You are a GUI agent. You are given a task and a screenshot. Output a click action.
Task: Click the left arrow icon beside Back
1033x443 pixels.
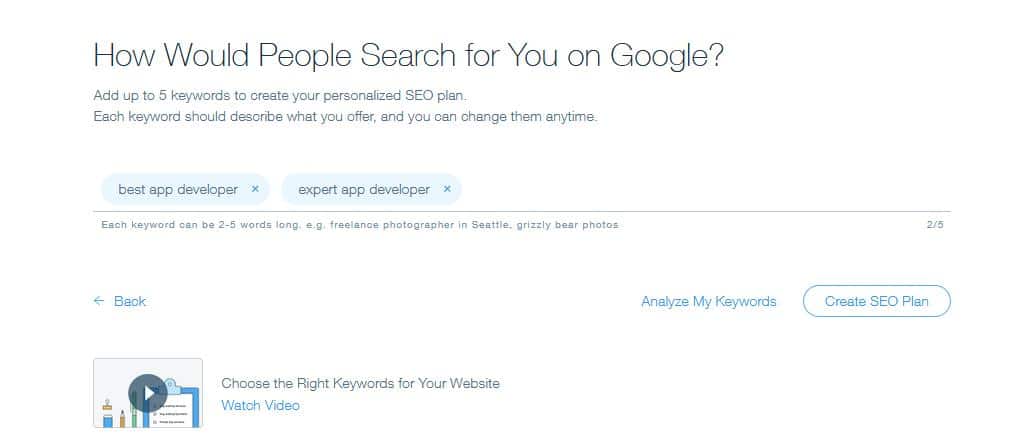coord(99,301)
